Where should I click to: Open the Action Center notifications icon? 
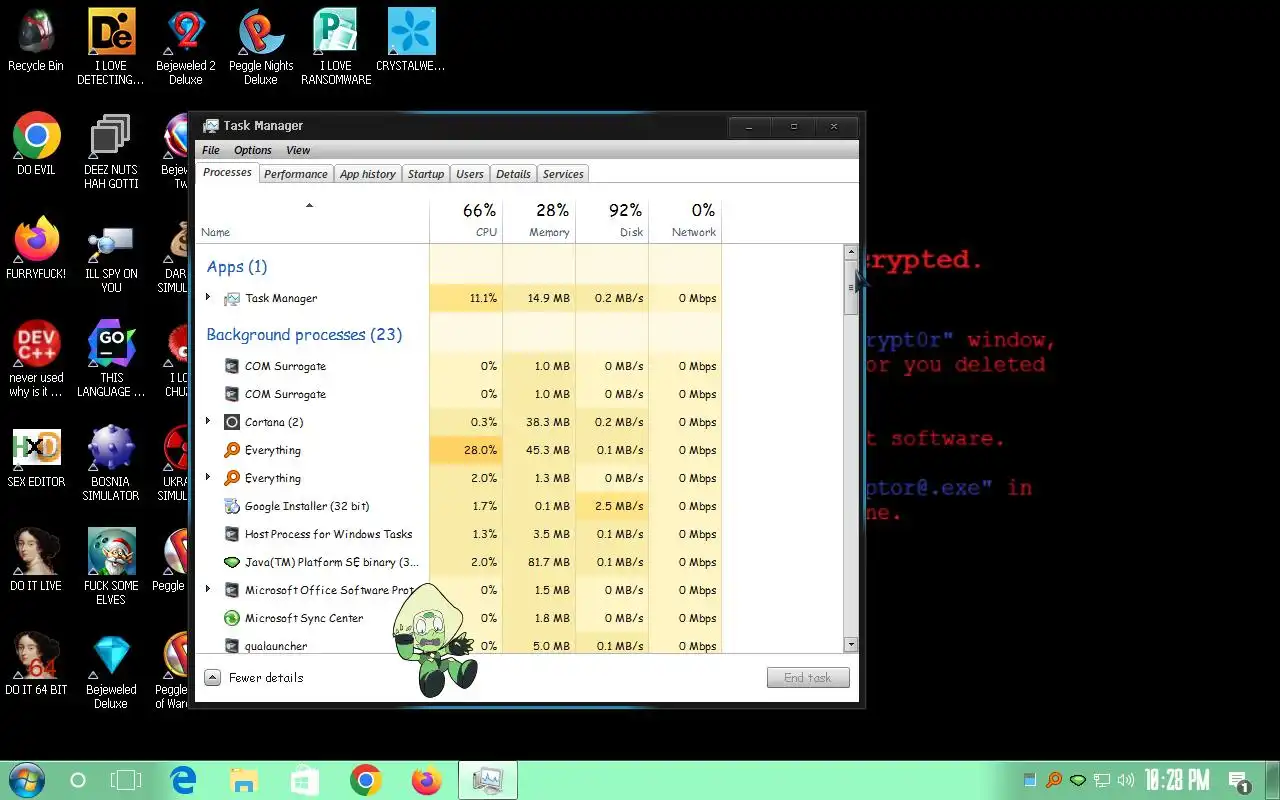(x=1239, y=781)
